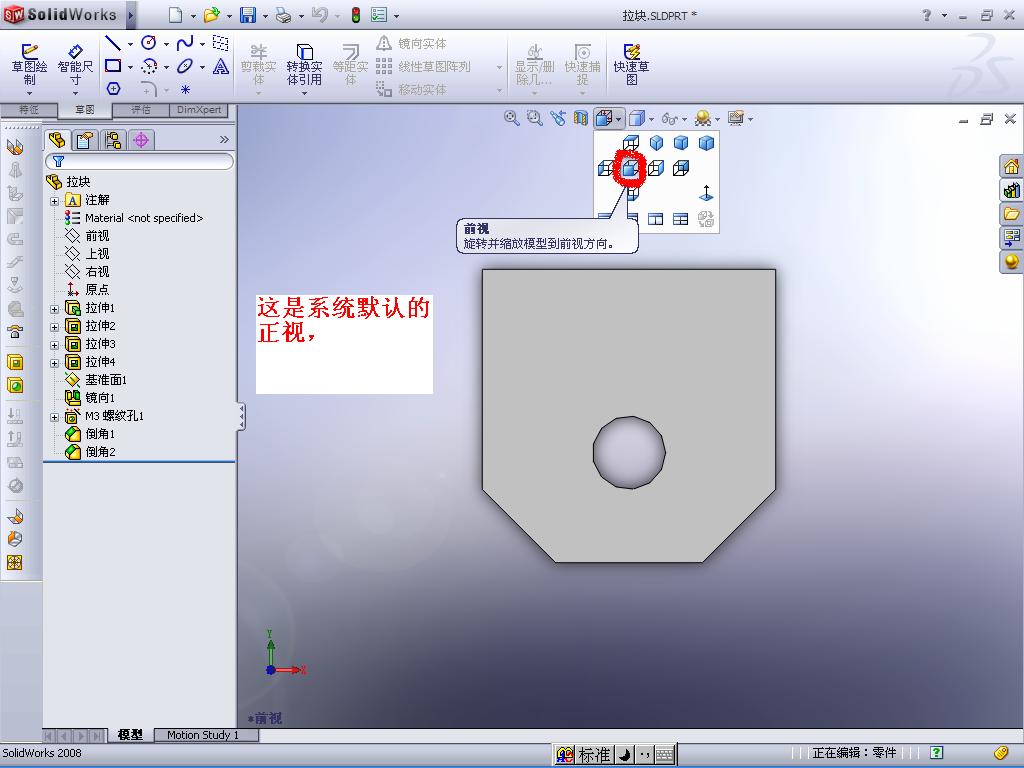Create a new document with New icon
Screen dimensions: 1024x768
175,15
